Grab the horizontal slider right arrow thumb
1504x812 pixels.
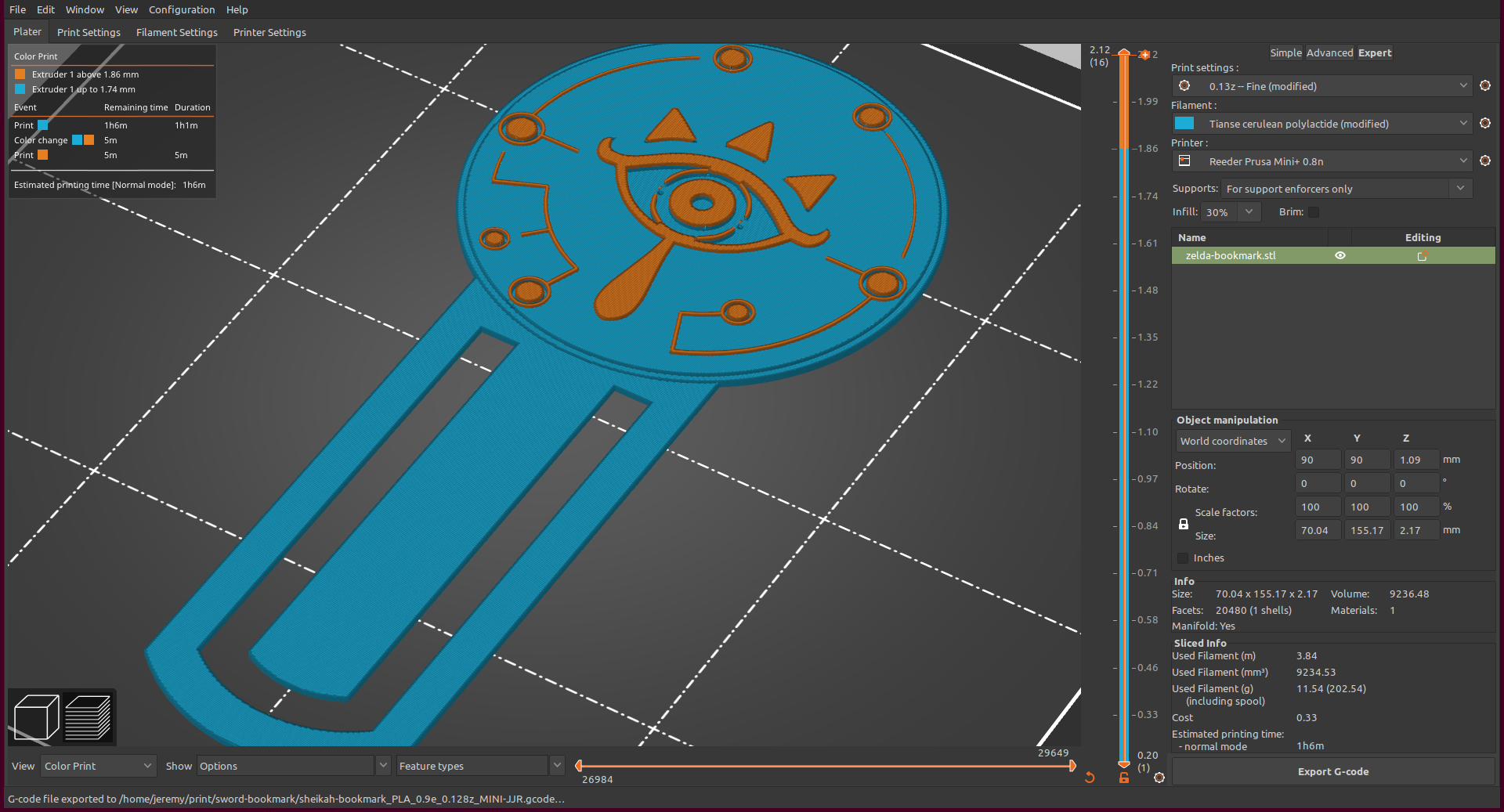pyautogui.click(x=1072, y=765)
